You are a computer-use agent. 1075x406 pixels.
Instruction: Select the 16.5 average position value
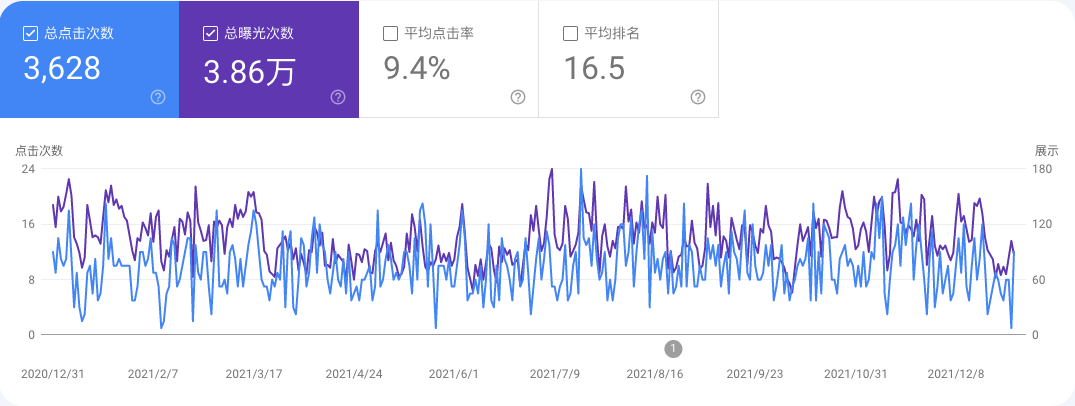[594, 68]
